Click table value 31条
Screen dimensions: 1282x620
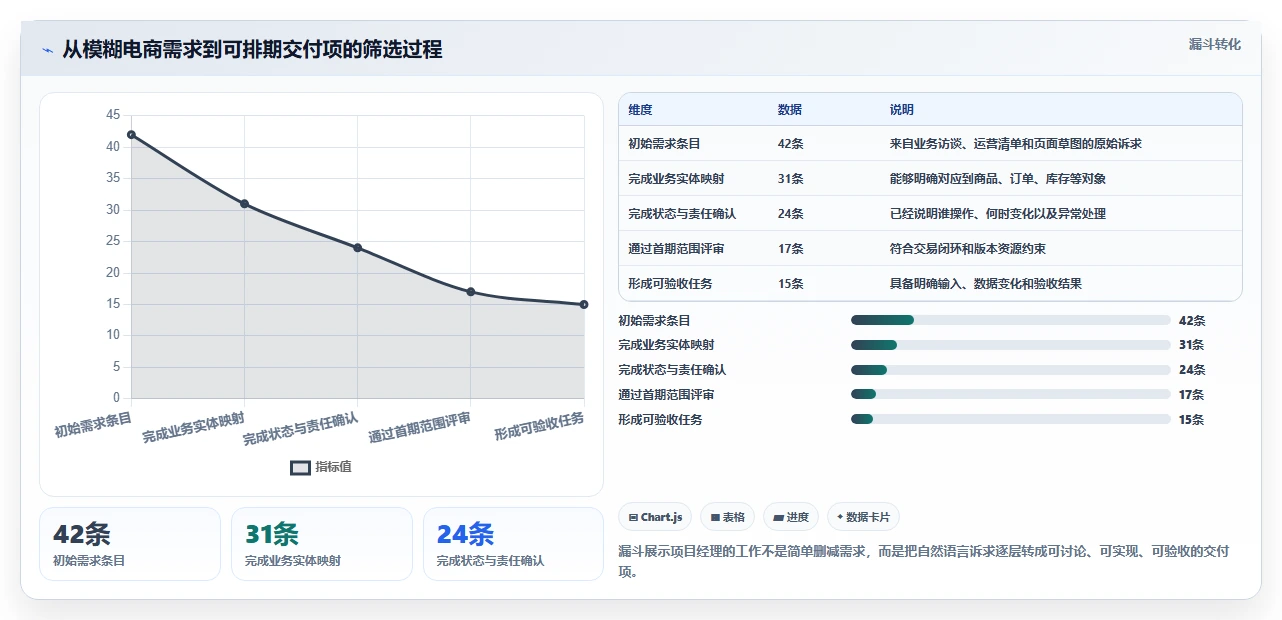tap(790, 179)
